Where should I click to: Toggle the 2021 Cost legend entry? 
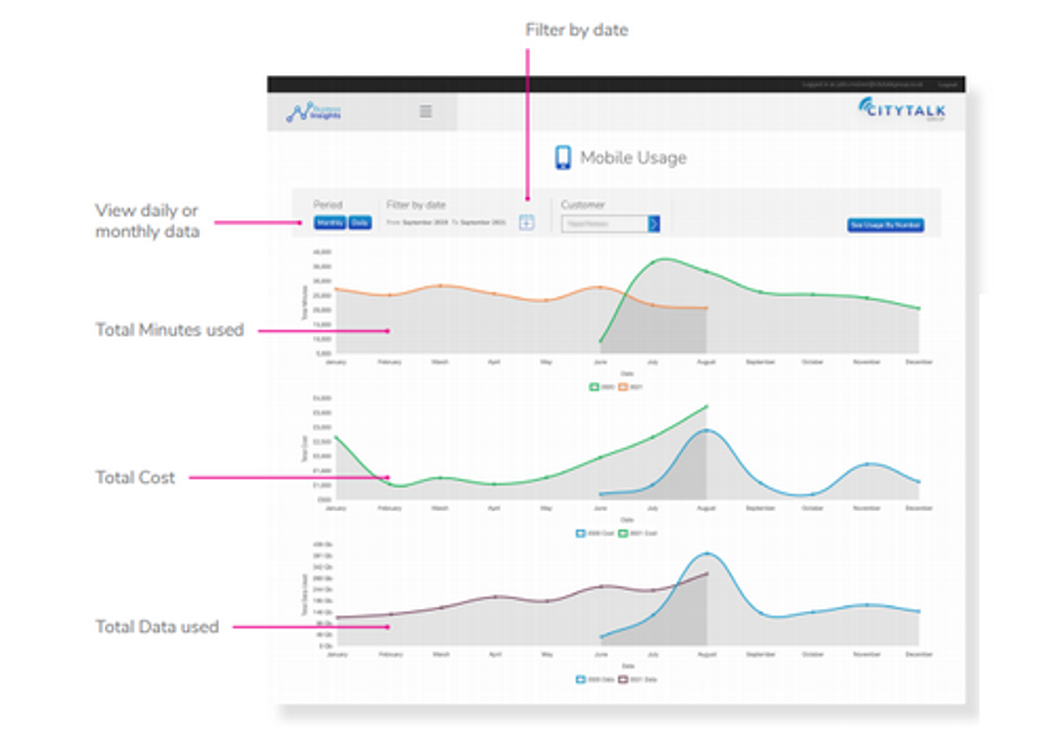click(638, 534)
